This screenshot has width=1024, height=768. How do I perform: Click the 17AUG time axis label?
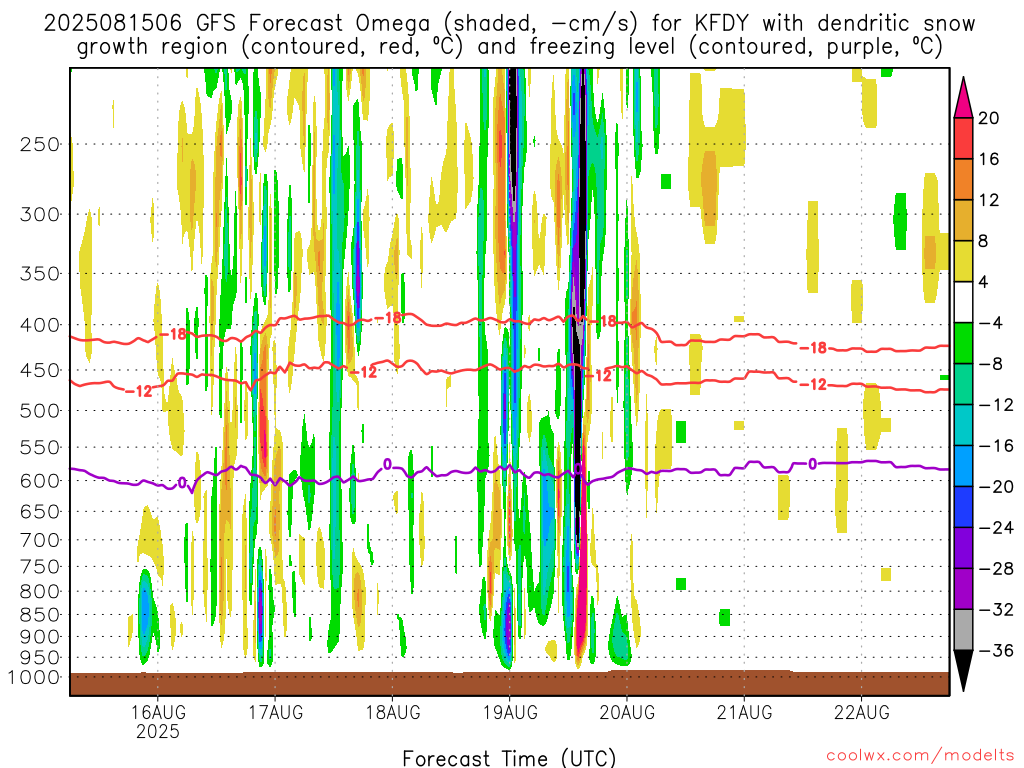click(x=275, y=712)
